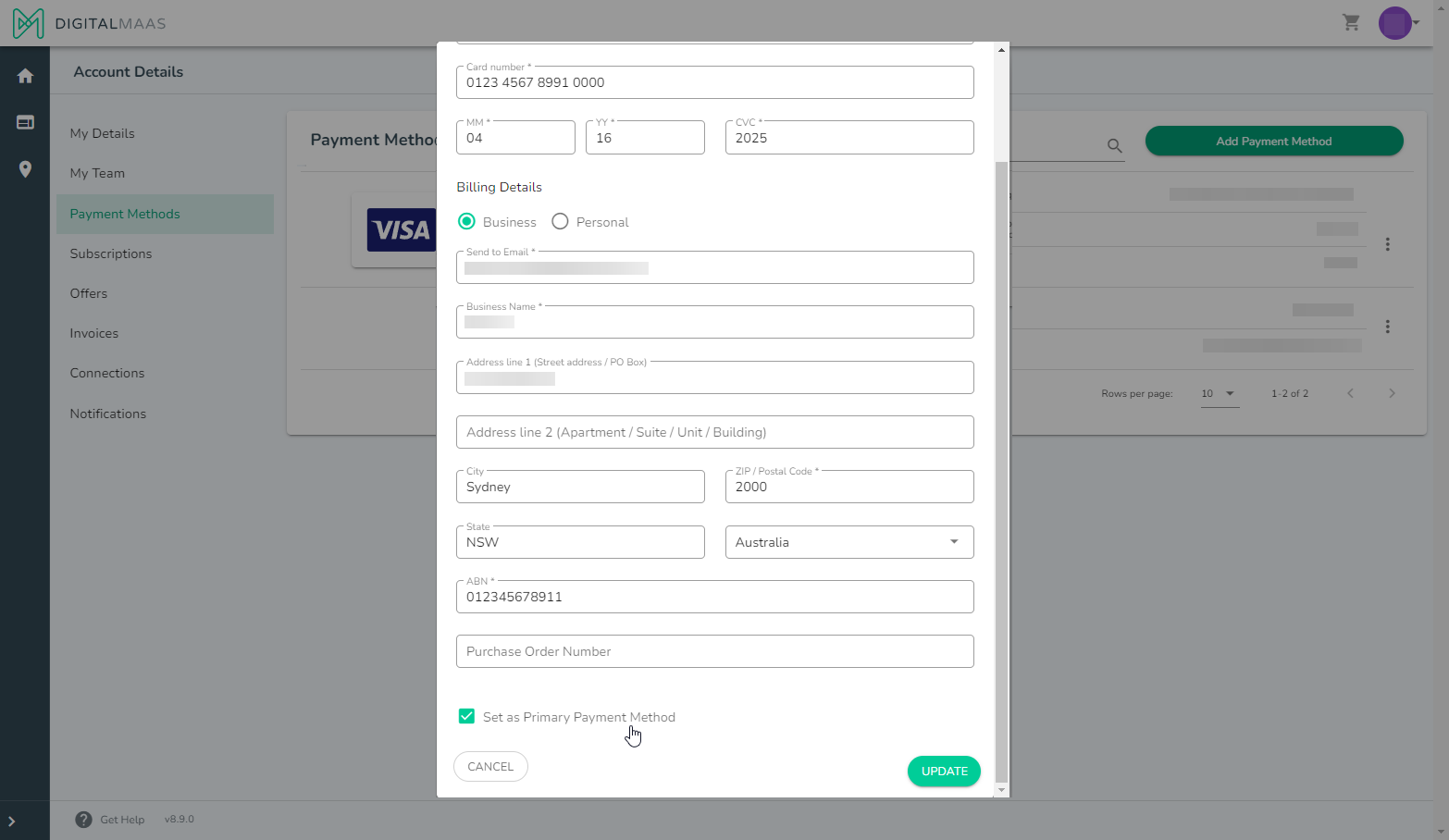
Task: Click the dialog scrollbar down arrow
Action: pos(1001,790)
